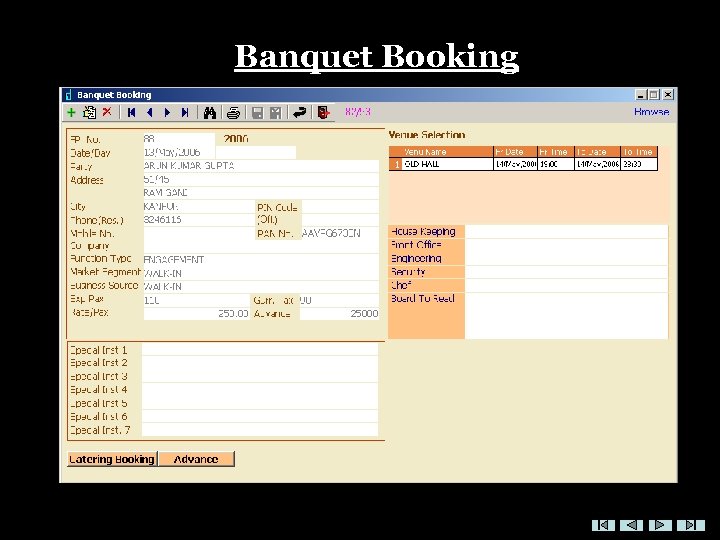The width and height of the screenshot is (720, 540).
Task: Click the Security instruction field
Action: pos(566,272)
